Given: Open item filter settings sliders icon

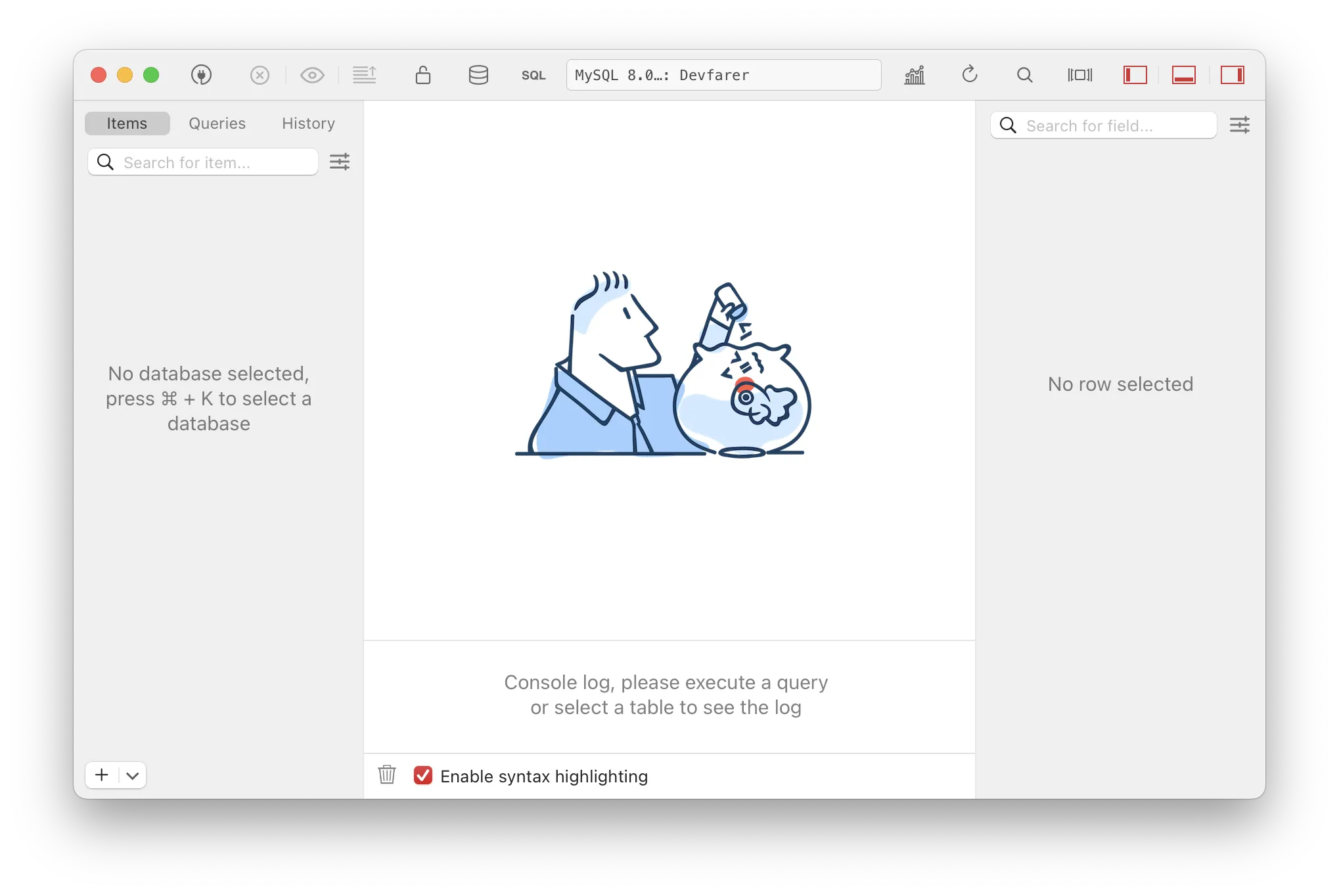Looking at the screenshot, I should point(340,162).
